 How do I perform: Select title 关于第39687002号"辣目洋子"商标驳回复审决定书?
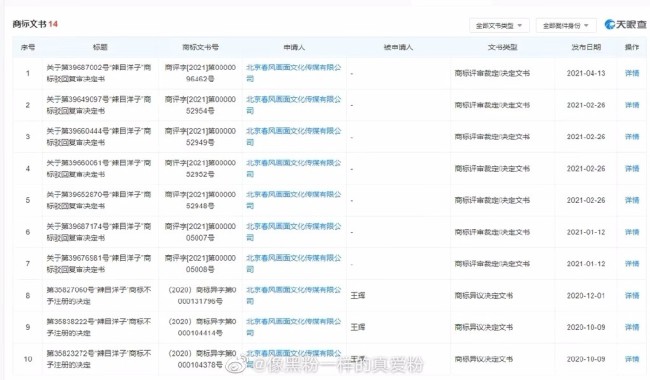click(x=99, y=73)
